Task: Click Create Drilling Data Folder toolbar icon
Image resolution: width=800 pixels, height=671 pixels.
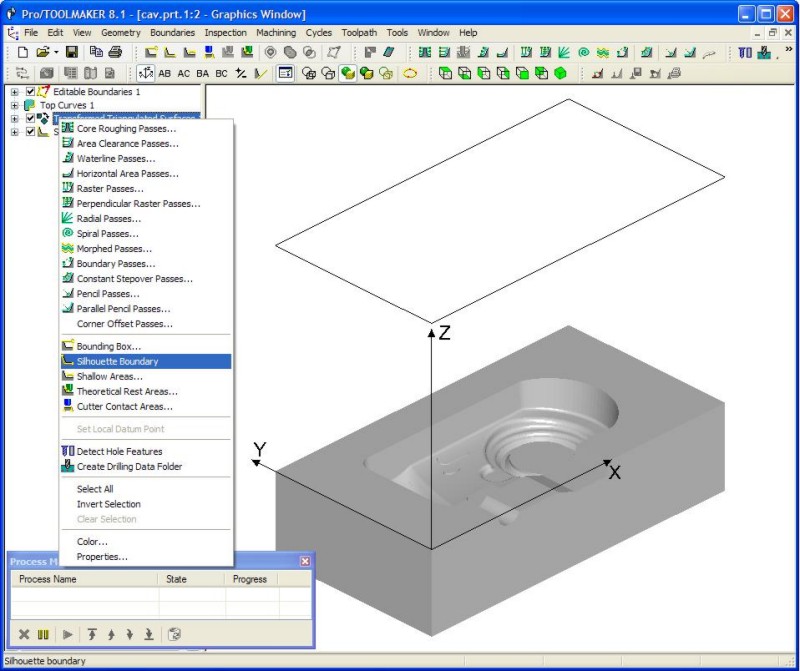Action: coord(764,52)
